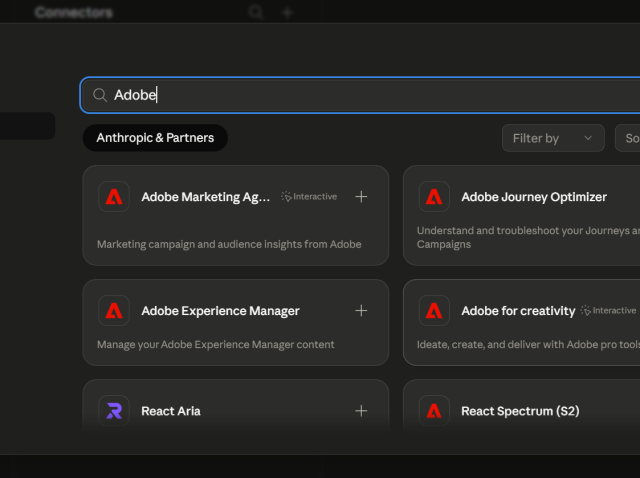Screen dimensions: 640x478
Task: Click the Adobe for creativity logo icon
Action: pos(434,311)
